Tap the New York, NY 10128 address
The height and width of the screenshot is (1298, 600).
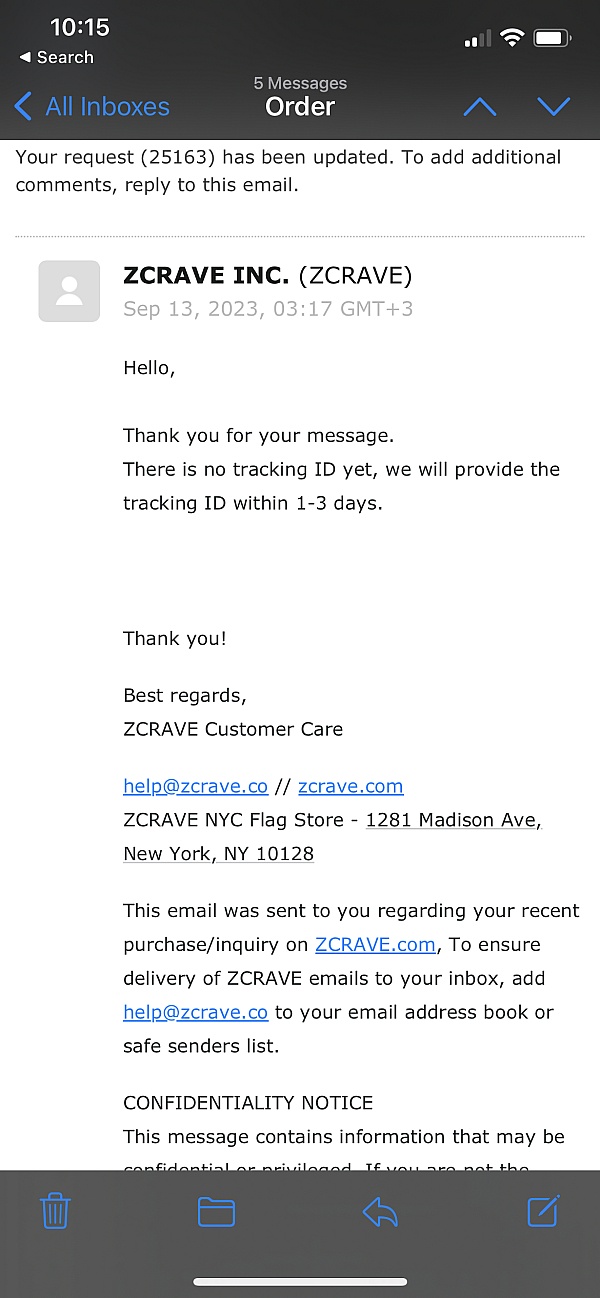219,854
